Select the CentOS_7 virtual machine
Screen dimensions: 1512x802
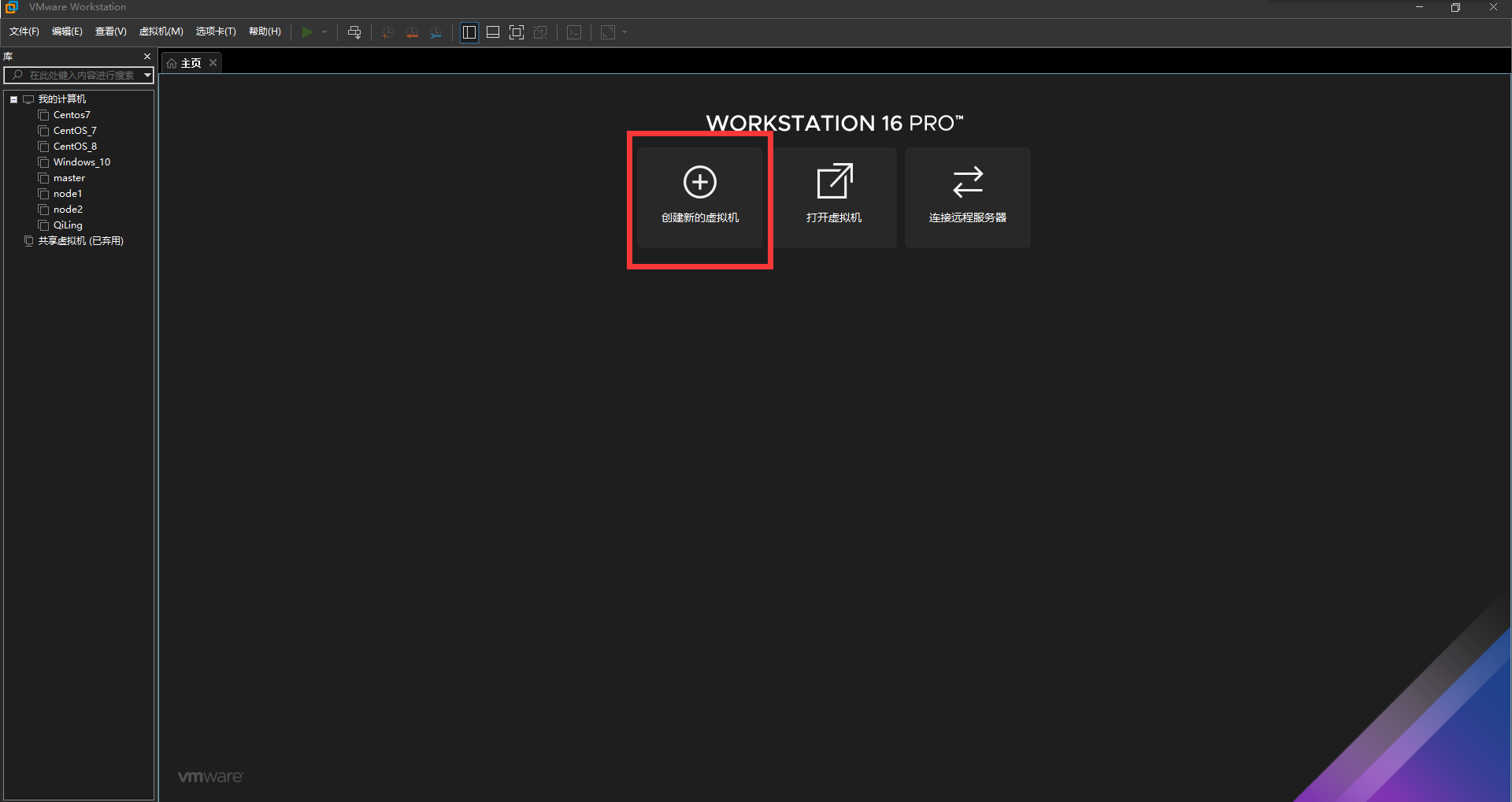coord(75,131)
